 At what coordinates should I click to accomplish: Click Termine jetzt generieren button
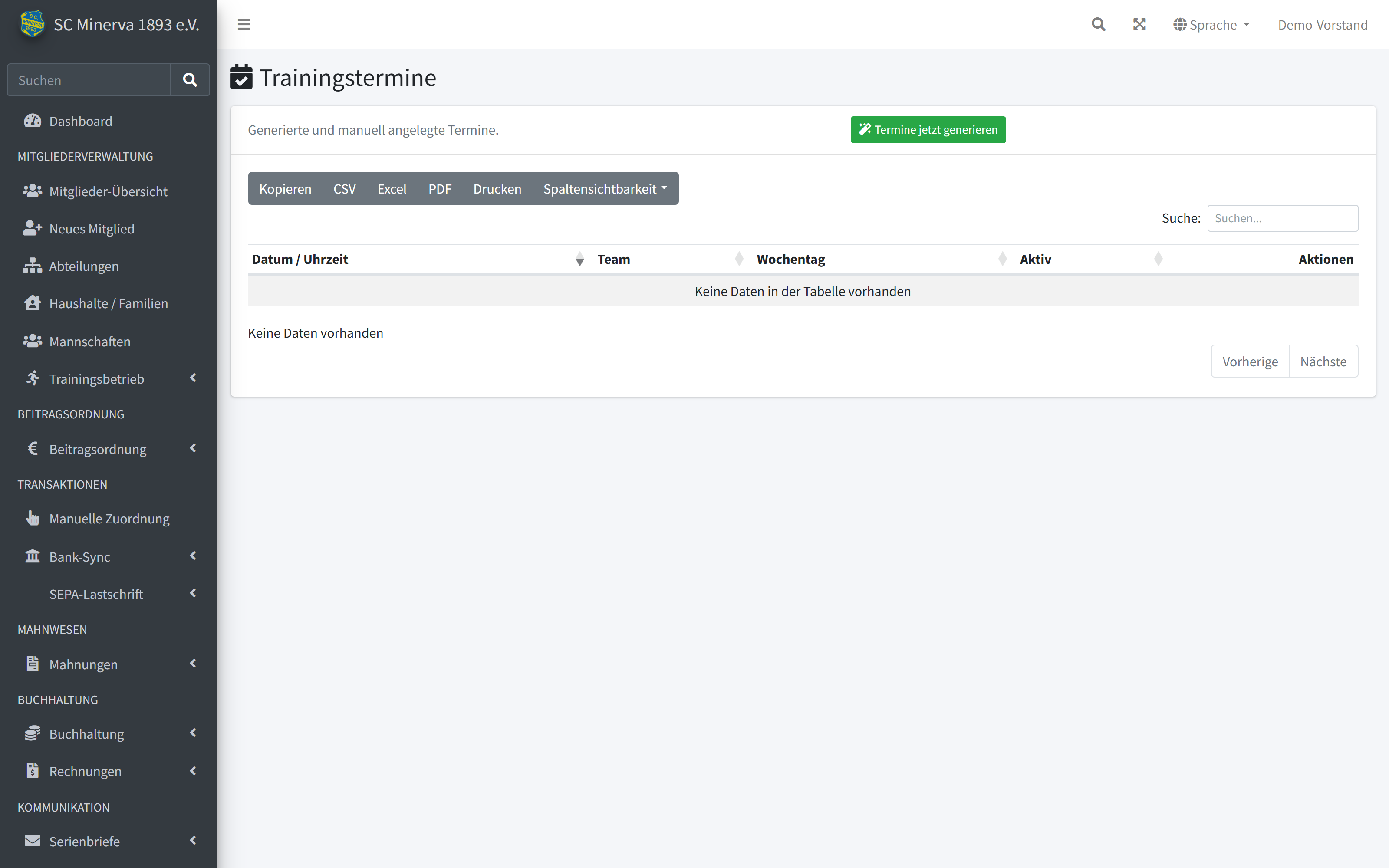(928, 130)
